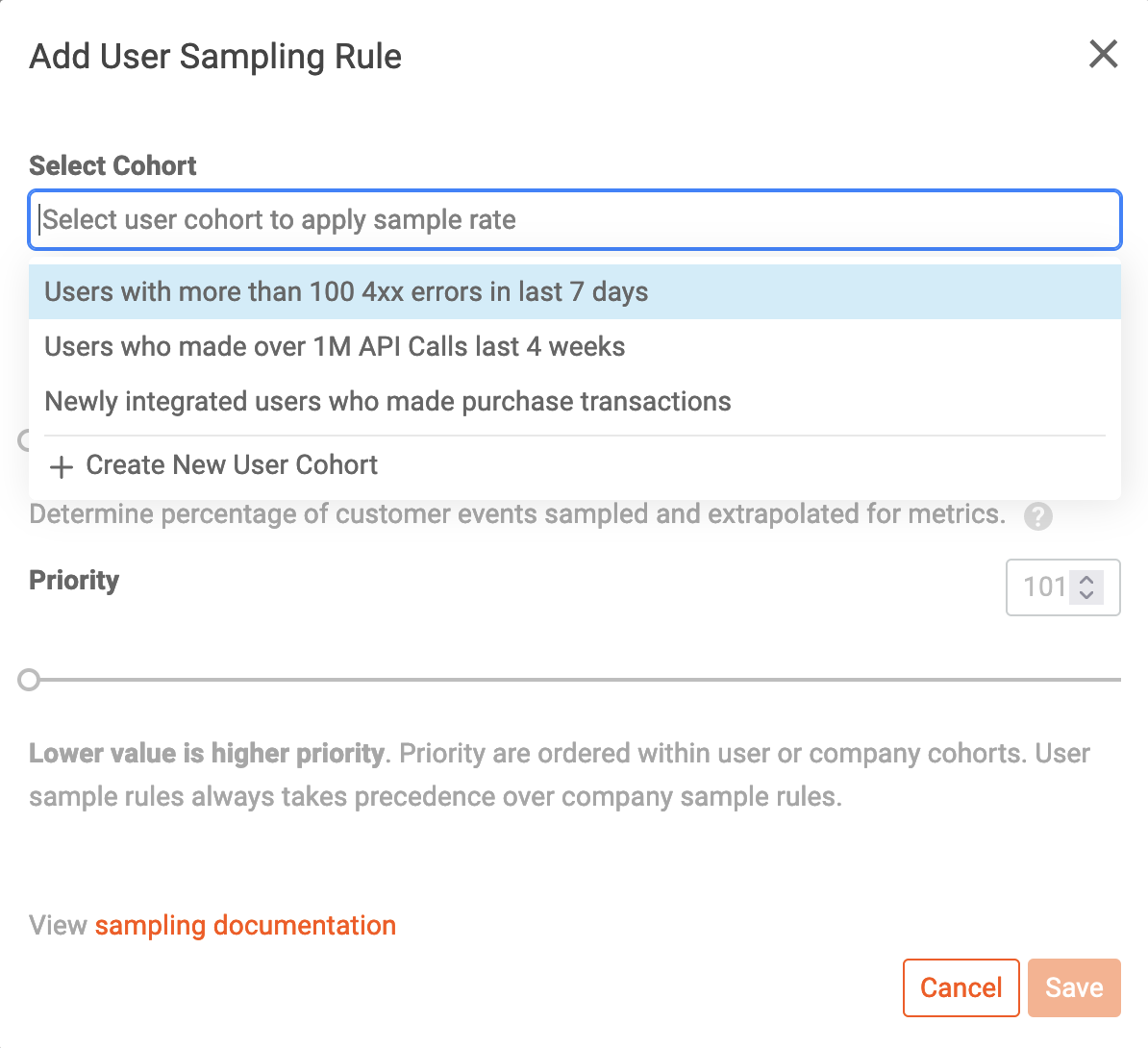Viewport: 1148px width, 1048px height.
Task: Open the sampling documentation link
Action: click(245, 925)
